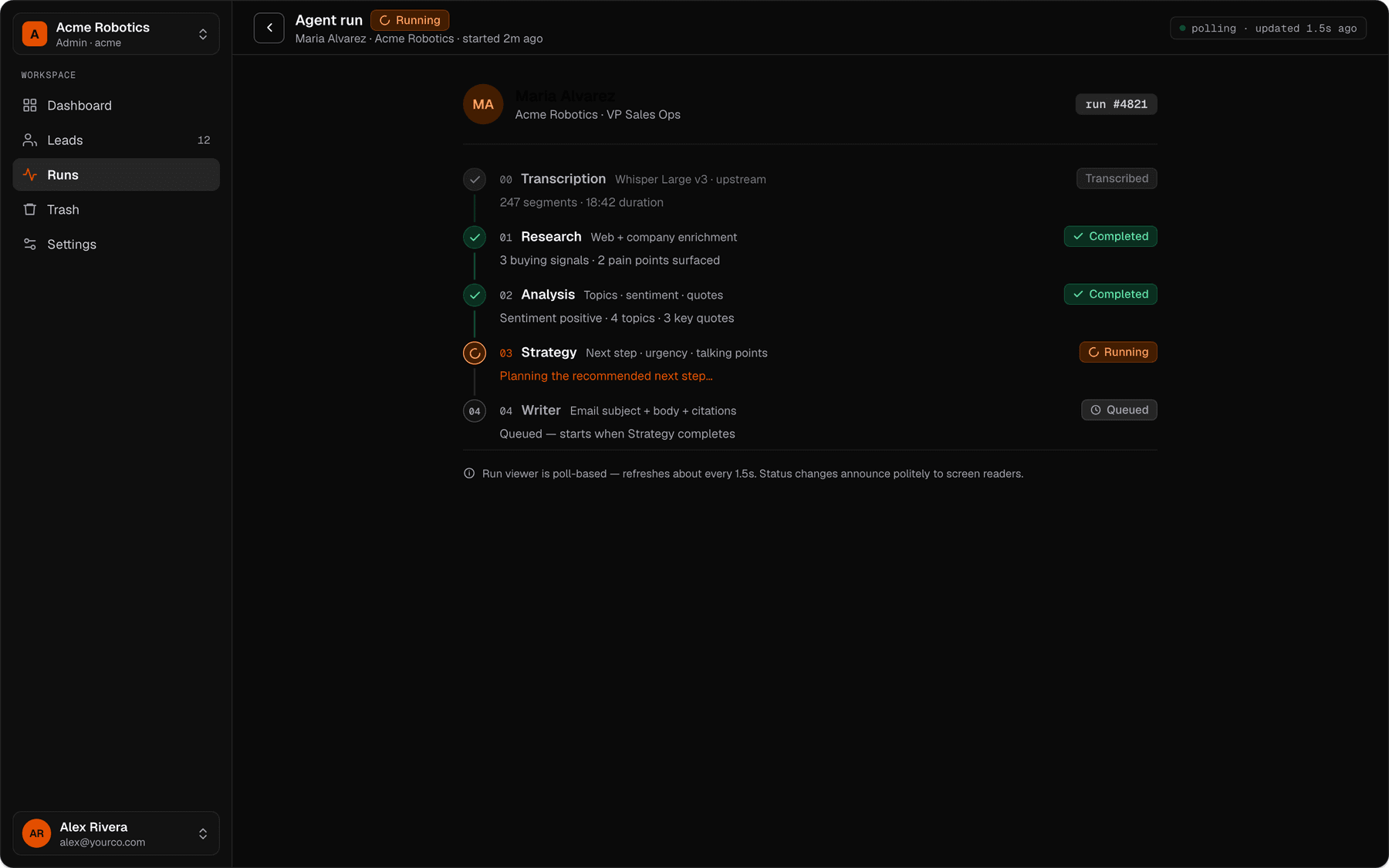Click the back arrow button
Screen dimensions: 1389x868
[269, 28]
